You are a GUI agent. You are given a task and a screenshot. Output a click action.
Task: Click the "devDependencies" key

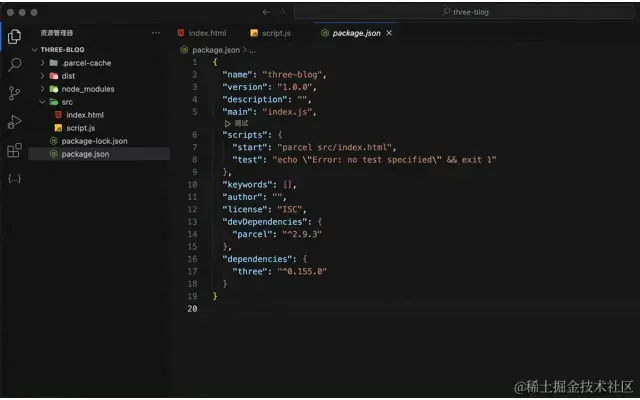click(x=267, y=222)
